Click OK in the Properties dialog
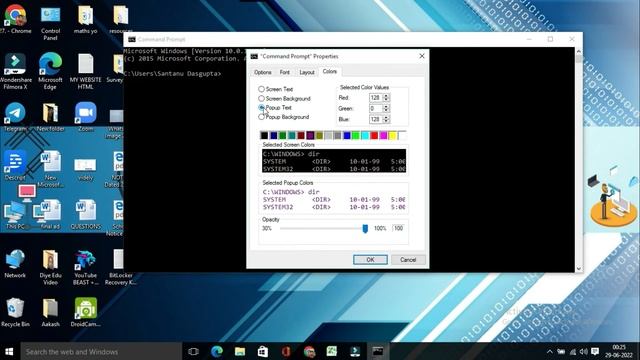Viewport: 640px width, 360px height. [370, 260]
